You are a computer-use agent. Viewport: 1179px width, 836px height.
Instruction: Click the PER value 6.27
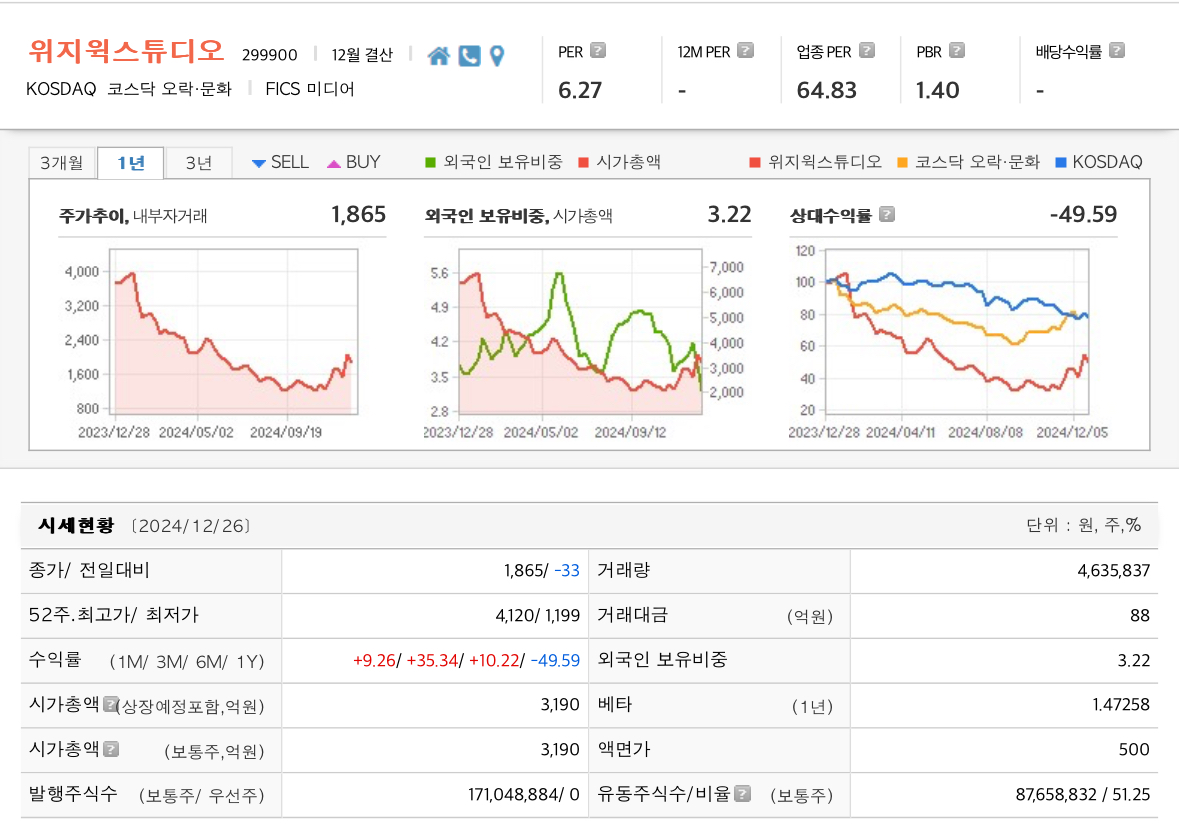pos(580,90)
